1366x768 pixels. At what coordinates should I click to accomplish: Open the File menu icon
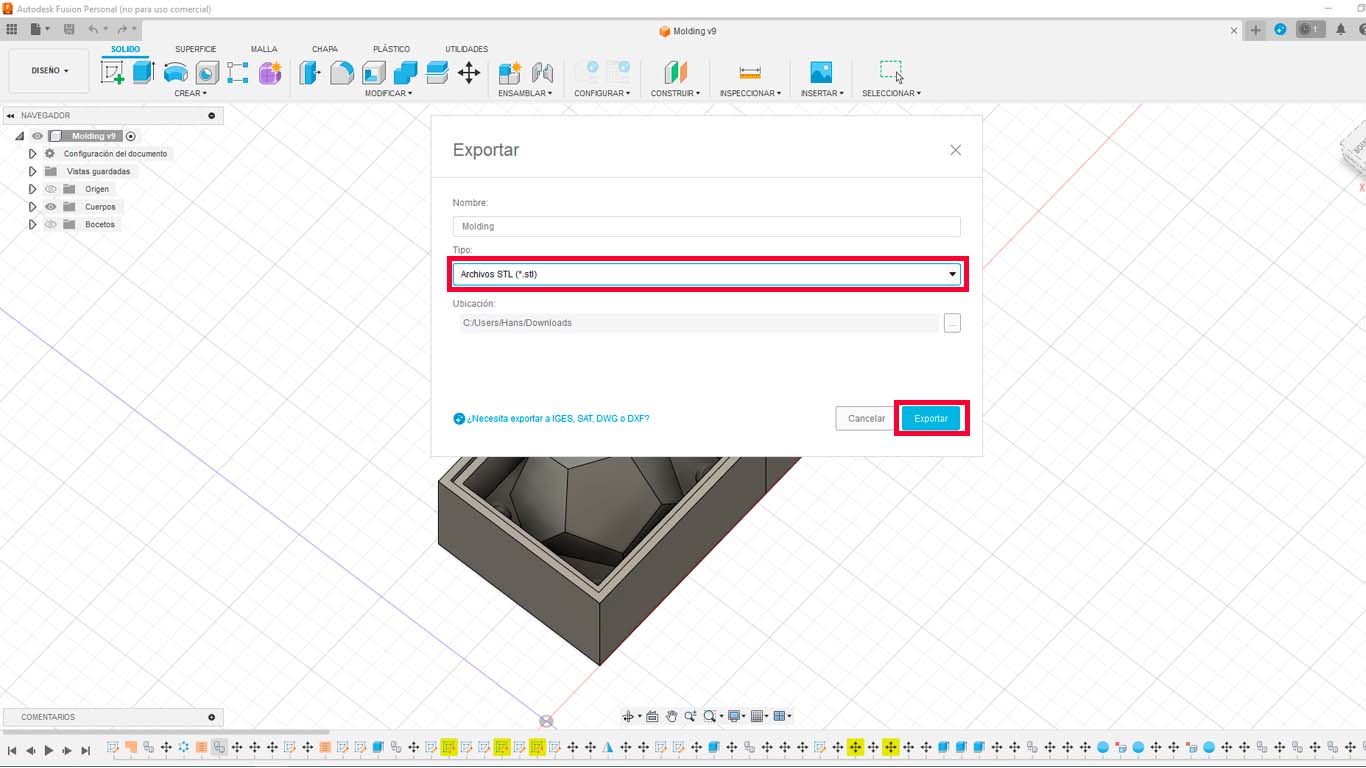coord(40,30)
